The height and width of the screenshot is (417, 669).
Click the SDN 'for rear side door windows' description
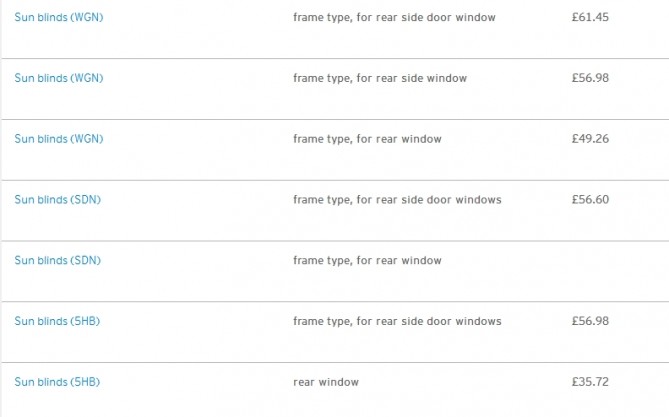pyautogui.click(x=397, y=200)
